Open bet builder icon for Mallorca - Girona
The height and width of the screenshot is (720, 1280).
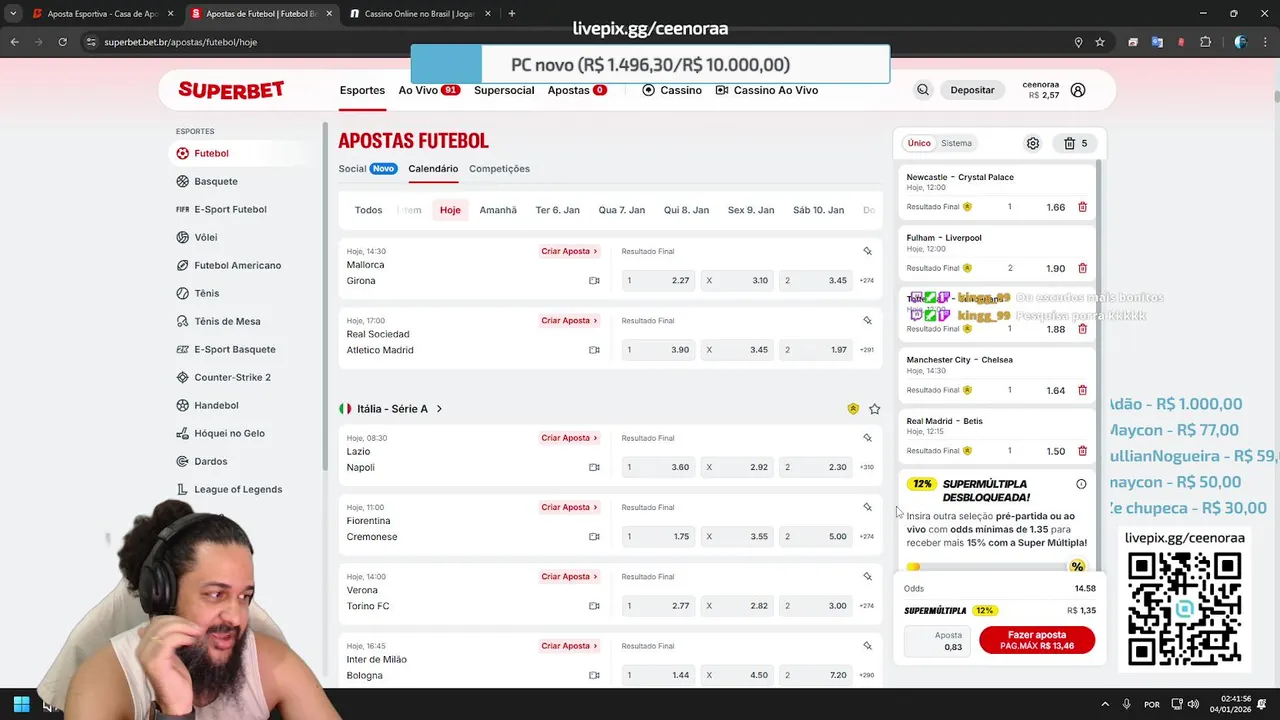coord(867,251)
